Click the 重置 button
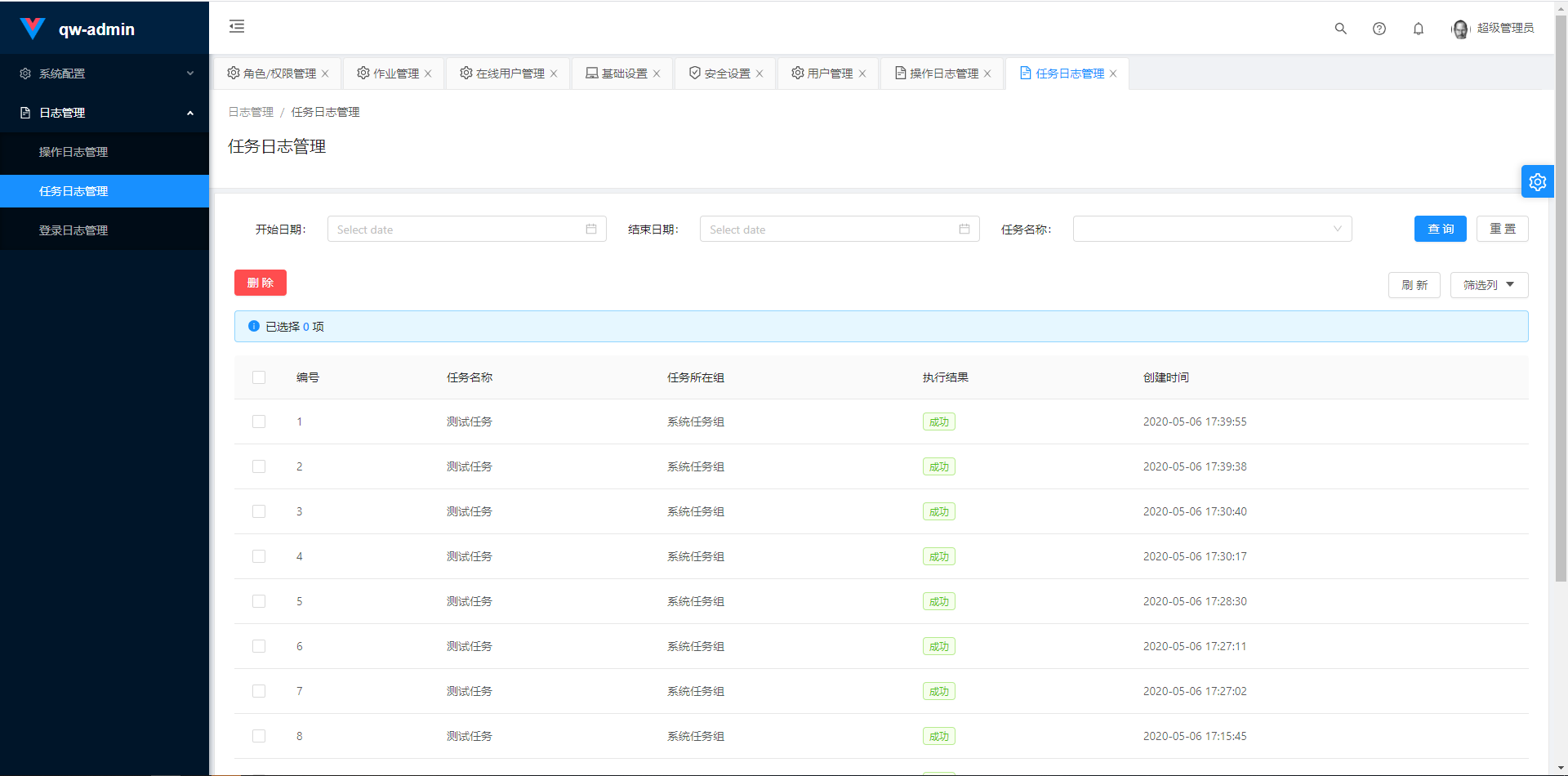The width and height of the screenshot is (1568, 776). coord(1503,229)
